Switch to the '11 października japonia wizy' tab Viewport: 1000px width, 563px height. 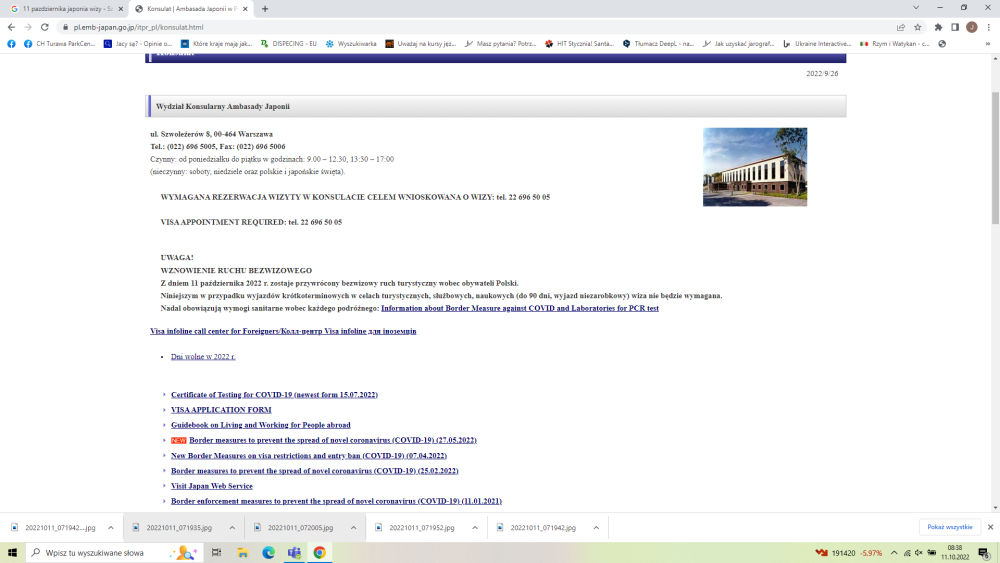(65, 8)
